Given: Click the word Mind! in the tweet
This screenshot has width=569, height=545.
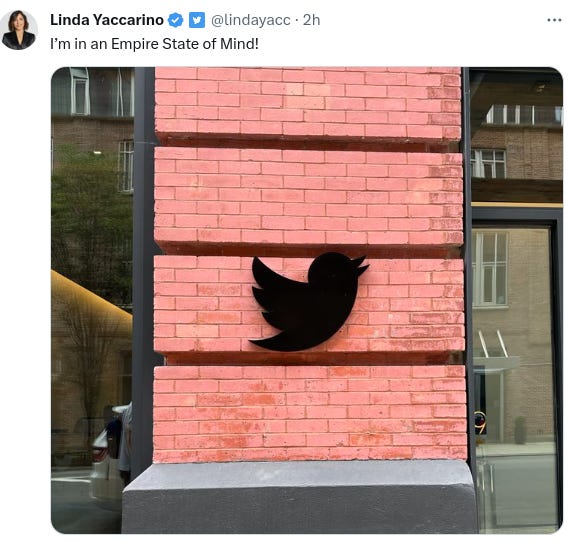Looking at the screenshot, I should click(240, 44).
